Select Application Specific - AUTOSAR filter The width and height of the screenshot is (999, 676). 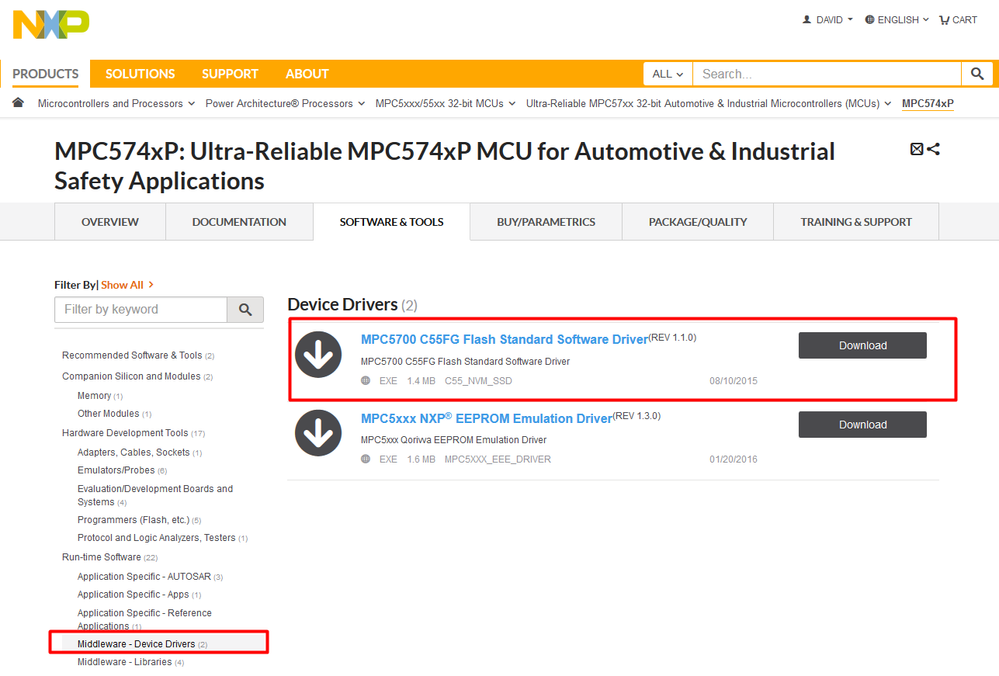coord(150,577)
